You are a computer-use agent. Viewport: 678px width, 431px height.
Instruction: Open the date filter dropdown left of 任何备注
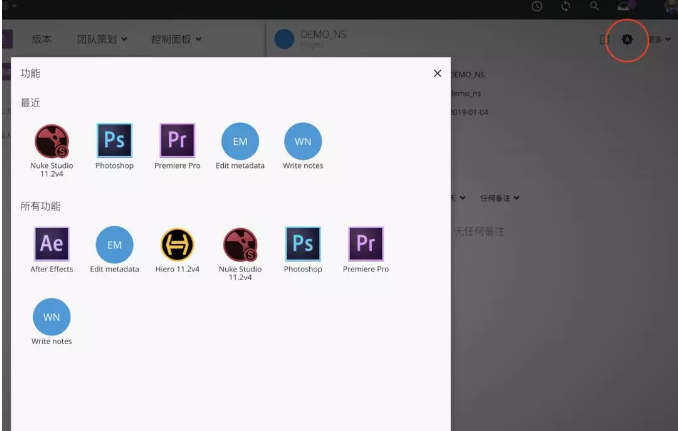[458, 198]
